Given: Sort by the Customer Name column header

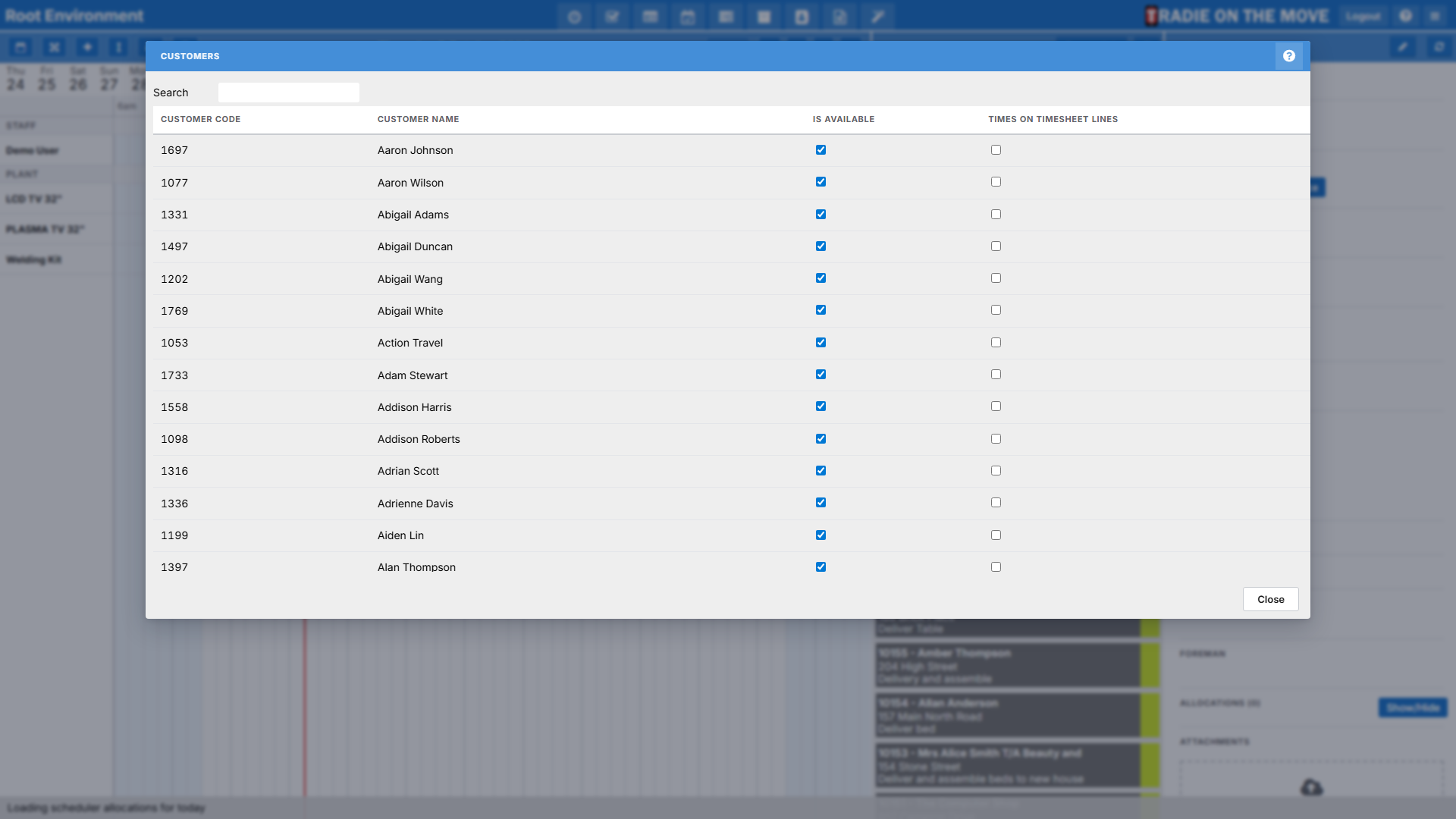Looking at the screenshot, I should [418, 119].
